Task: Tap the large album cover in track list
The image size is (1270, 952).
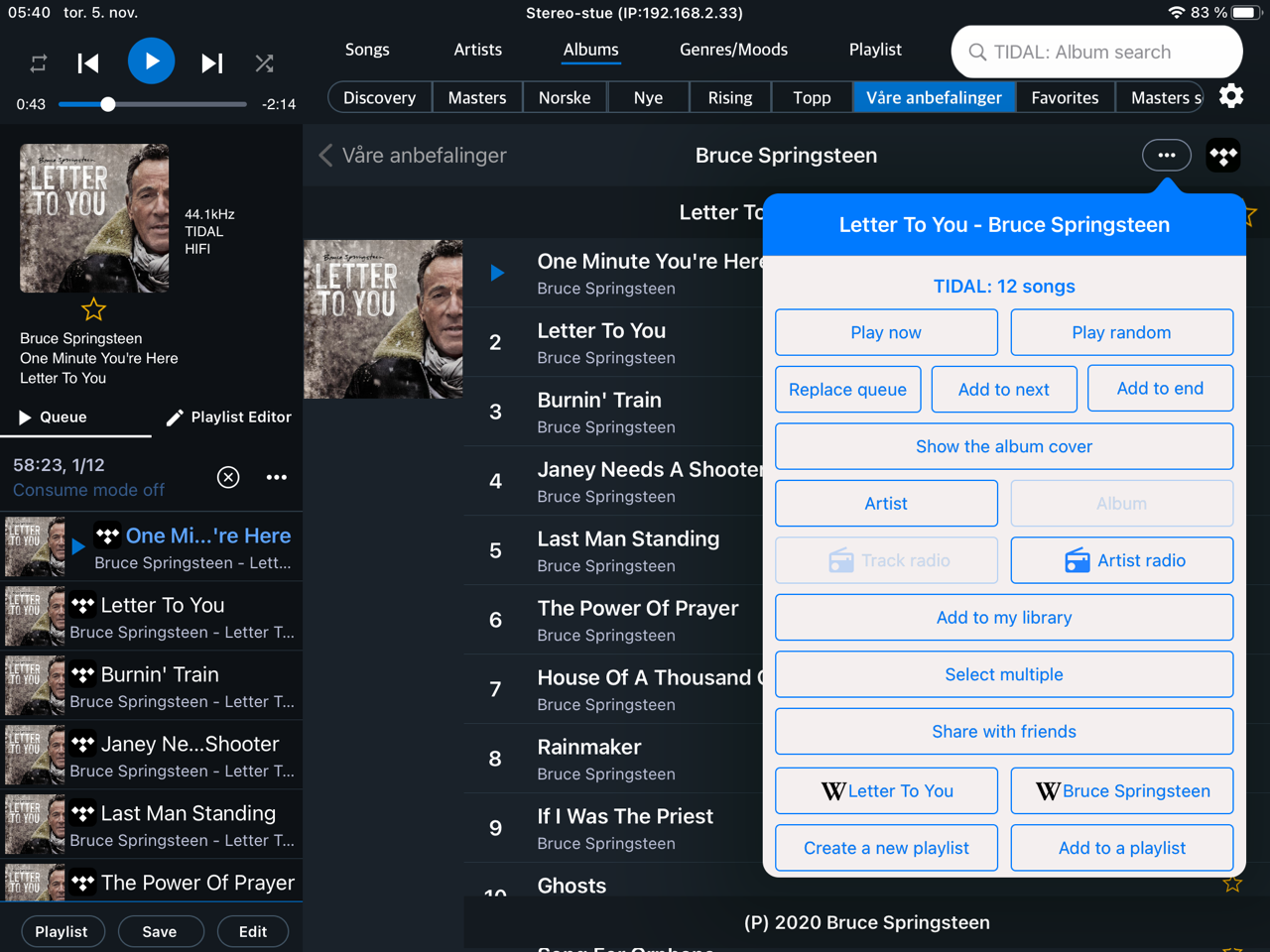Action: (383, 319)
